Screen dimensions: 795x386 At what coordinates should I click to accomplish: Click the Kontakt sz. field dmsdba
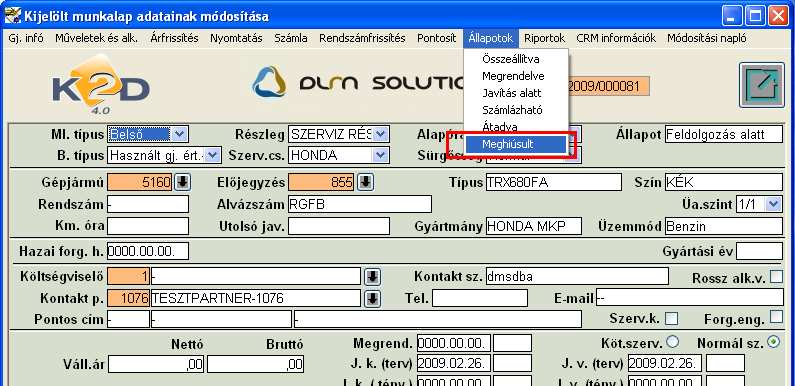coord(577,276)
